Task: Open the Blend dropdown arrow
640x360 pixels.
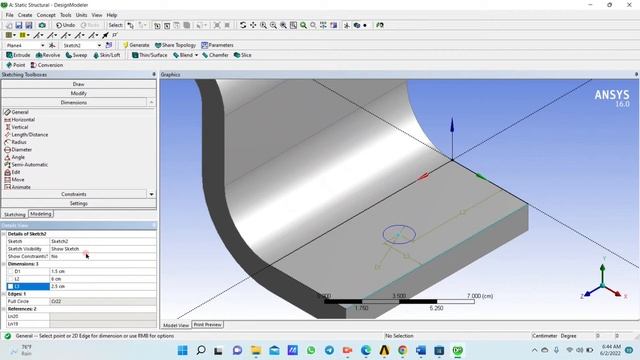Action: [196, 55]
